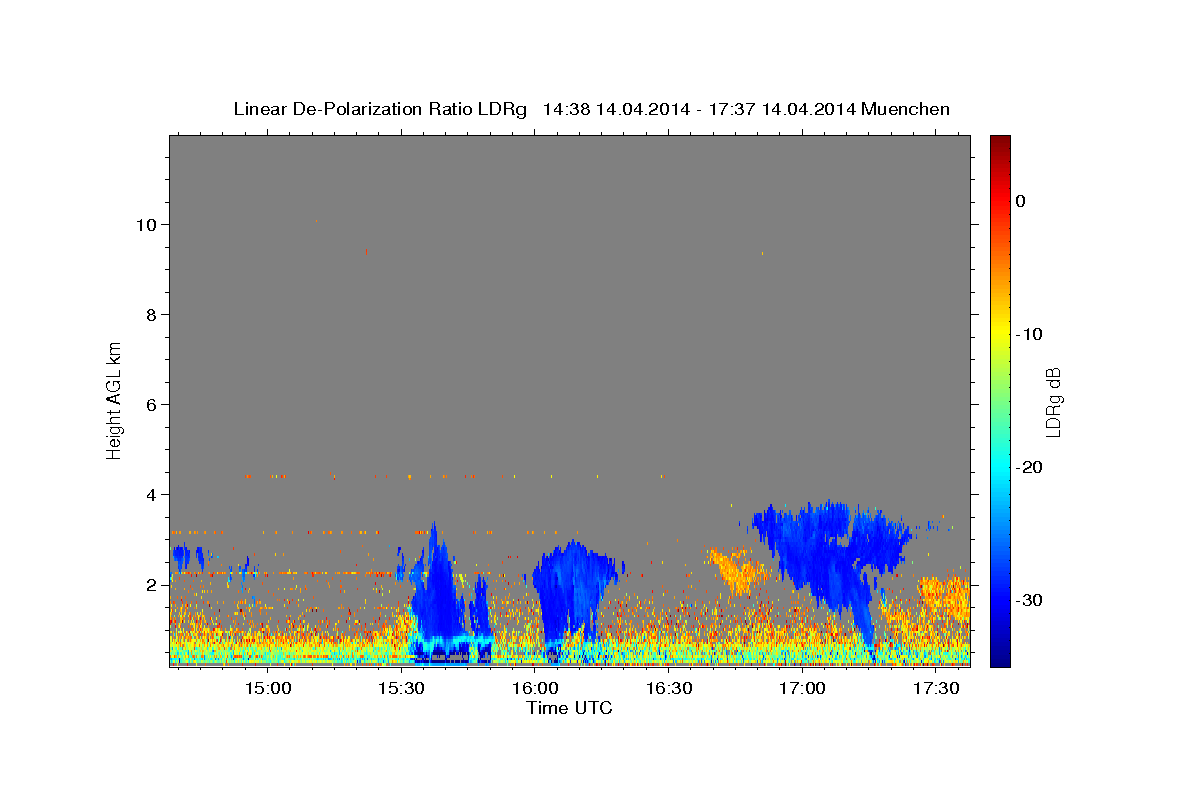Click the 'LDRg dB' colorbar label

pos(1053,401)
